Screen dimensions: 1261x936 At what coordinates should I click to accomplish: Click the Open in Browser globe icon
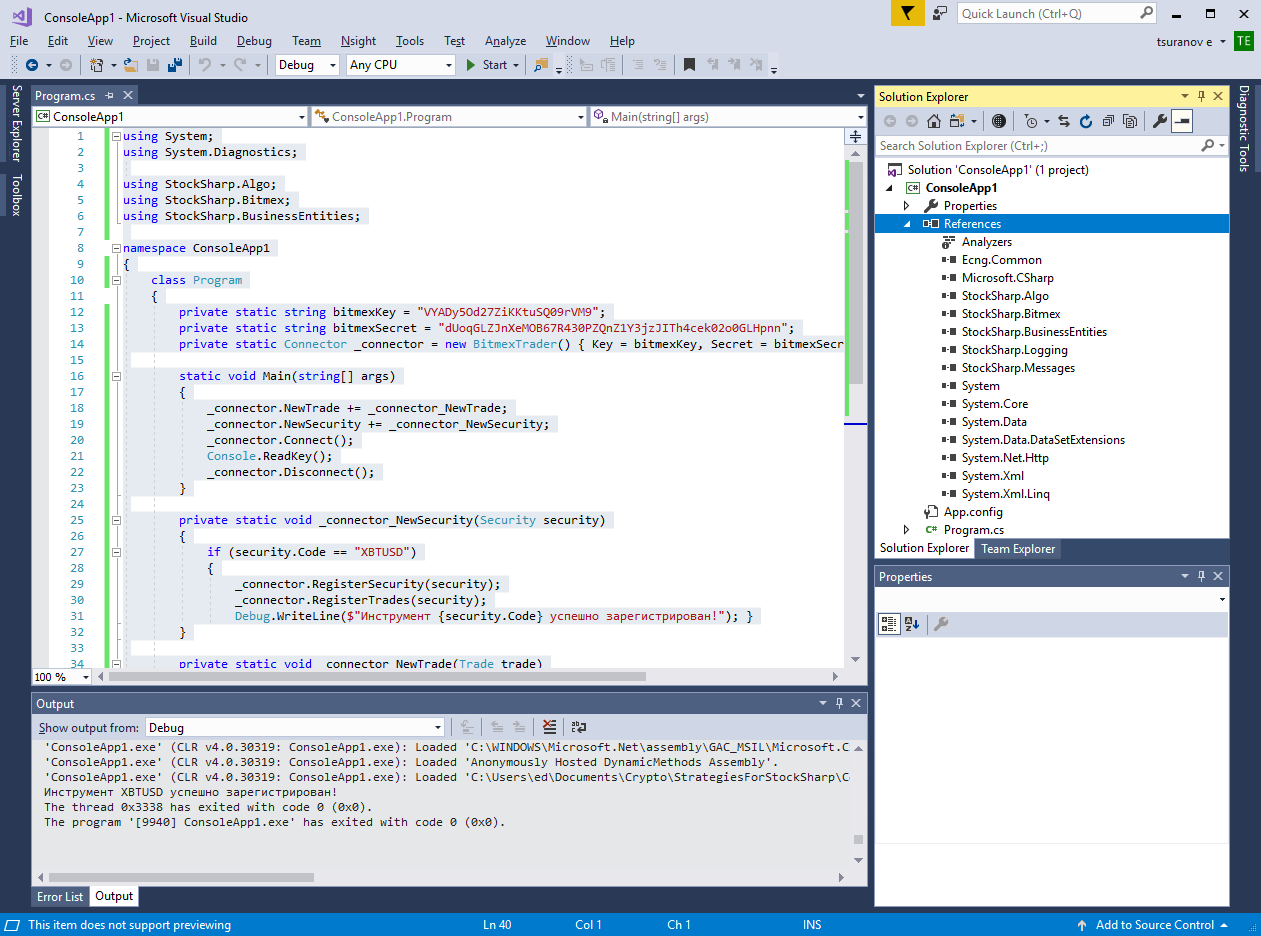tap(998, 121)
